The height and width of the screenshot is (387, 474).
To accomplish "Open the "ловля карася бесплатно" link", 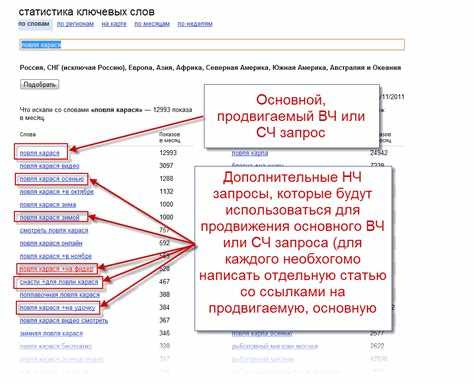I will (55, 346).
